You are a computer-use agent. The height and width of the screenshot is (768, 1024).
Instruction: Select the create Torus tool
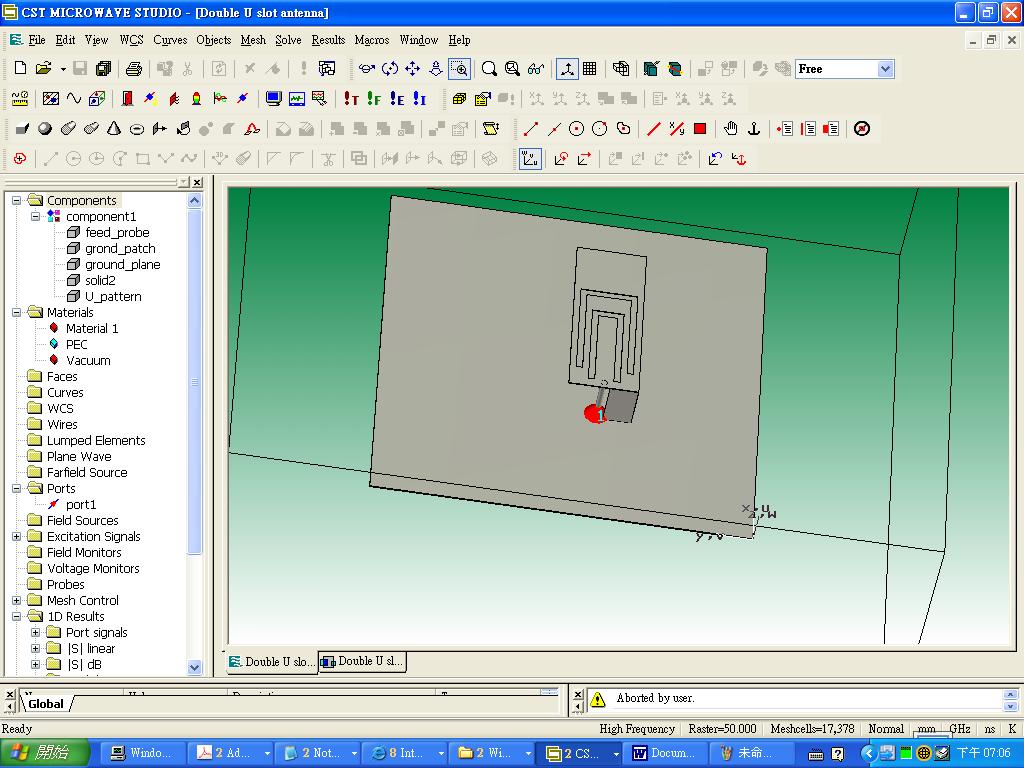point(136,129)
